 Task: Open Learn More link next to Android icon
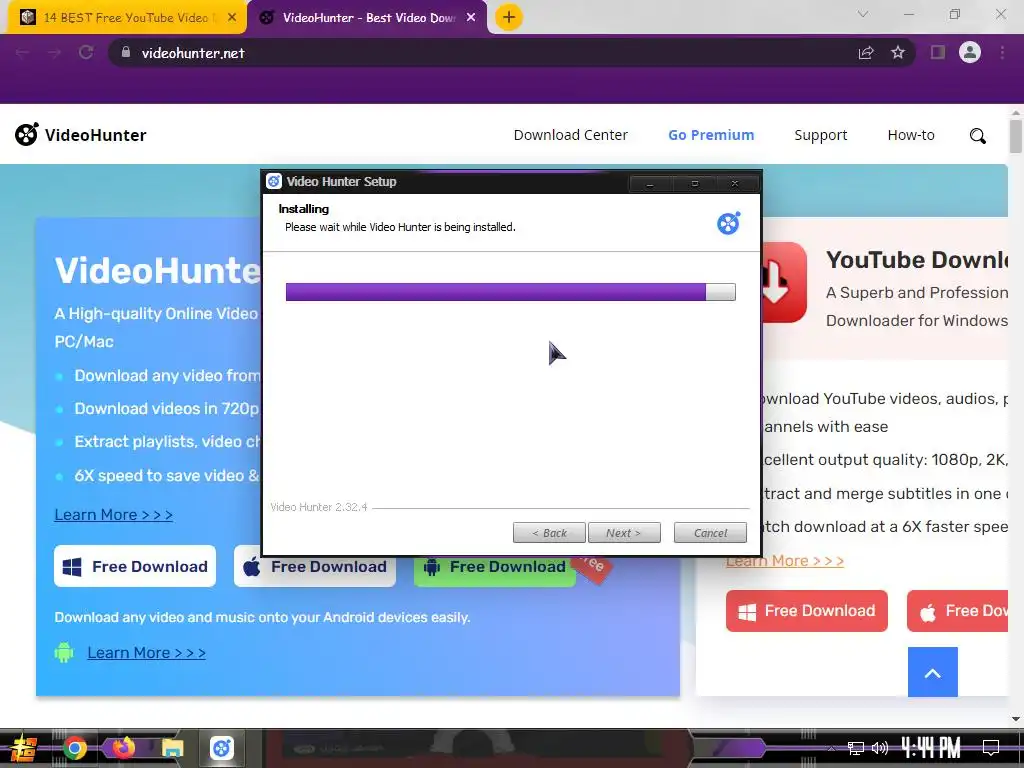[x=146, y=652]
